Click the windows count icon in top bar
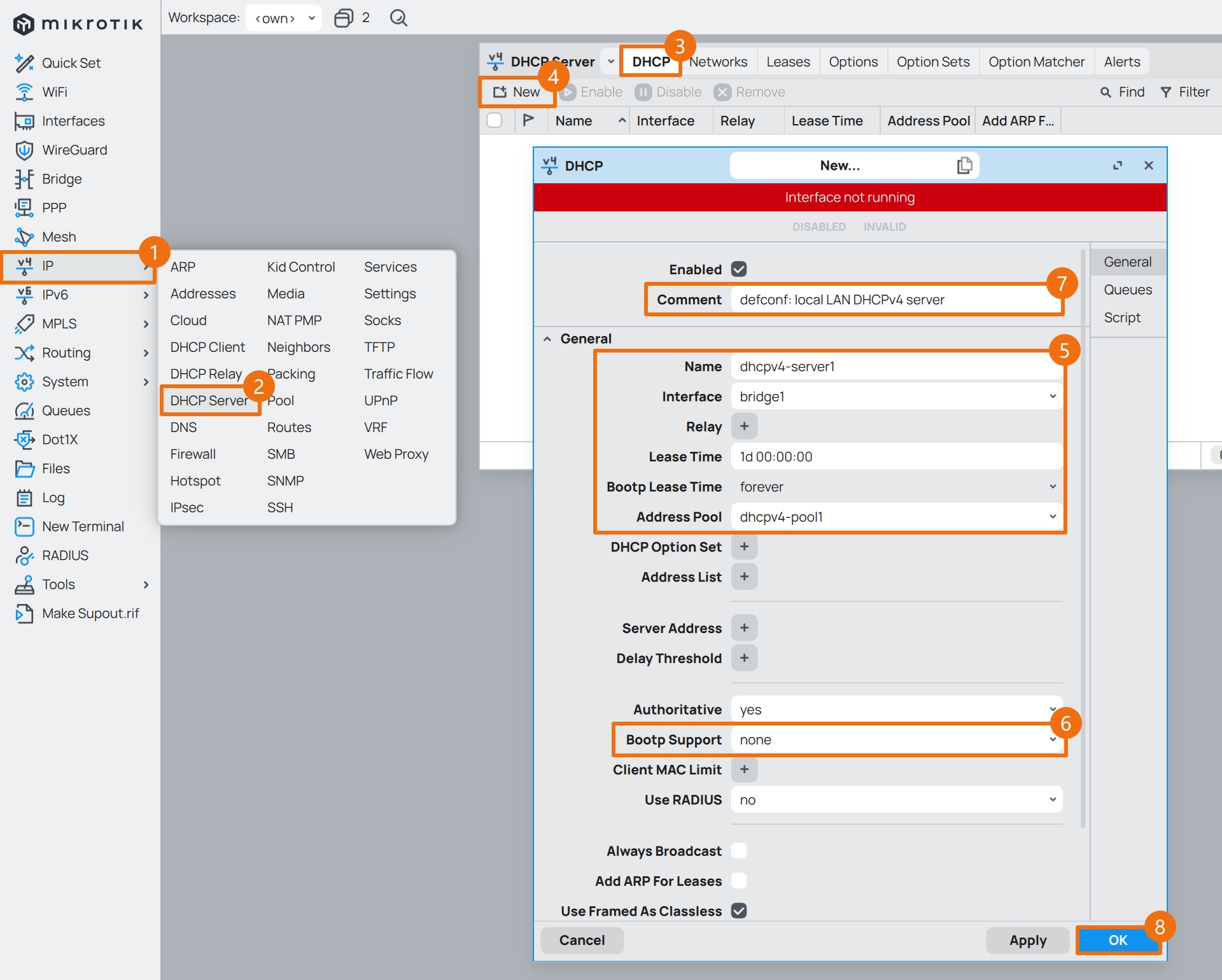The height and width of the screenshot is (980, 1222). (x=344, y=18)
